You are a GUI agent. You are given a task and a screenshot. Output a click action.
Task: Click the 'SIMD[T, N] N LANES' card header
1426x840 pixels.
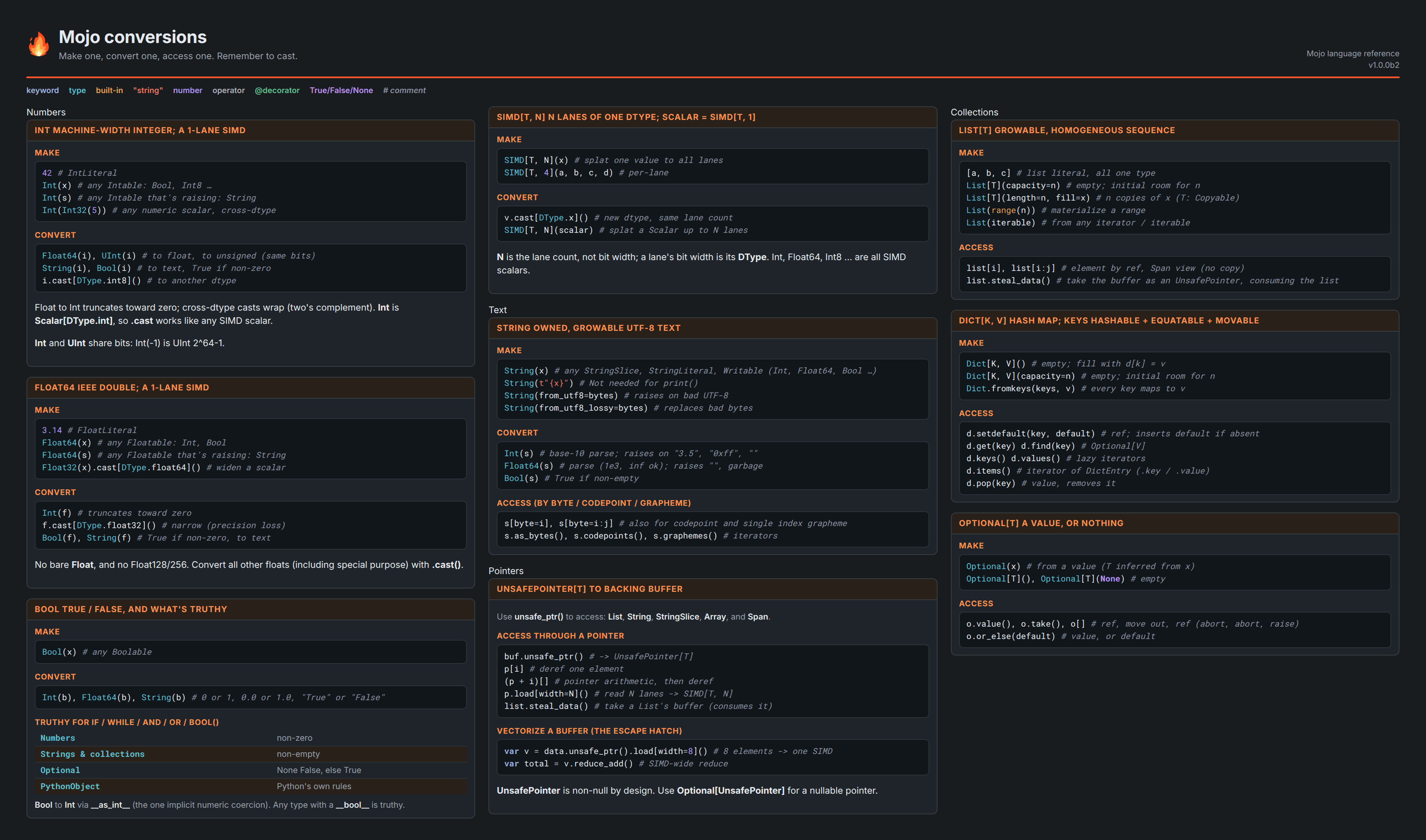[x=713, y=117]
